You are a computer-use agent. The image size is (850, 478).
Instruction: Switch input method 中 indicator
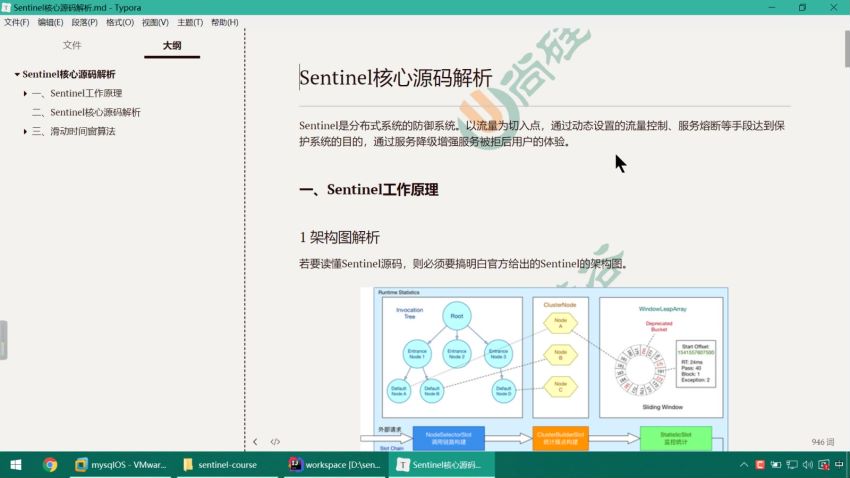pyautogui.click(x=840, y=465)
